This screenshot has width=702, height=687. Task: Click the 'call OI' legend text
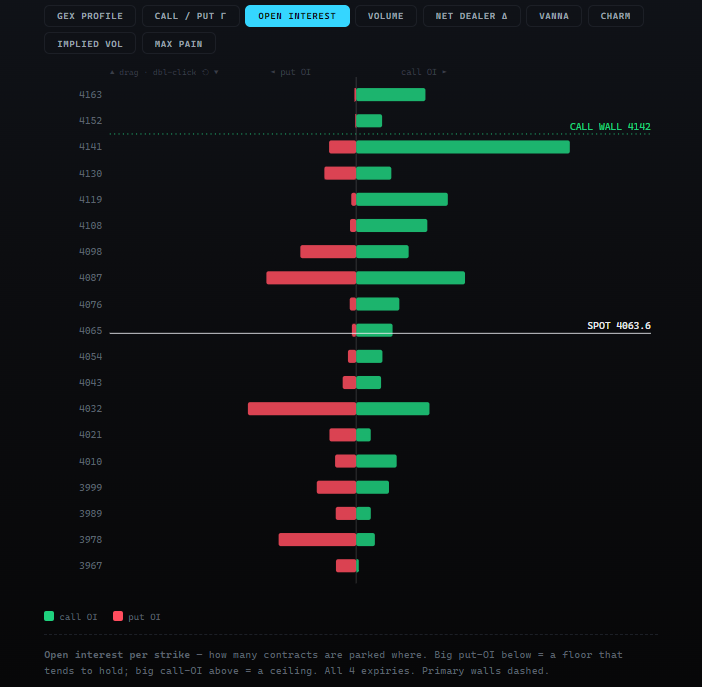coord(78,617)
